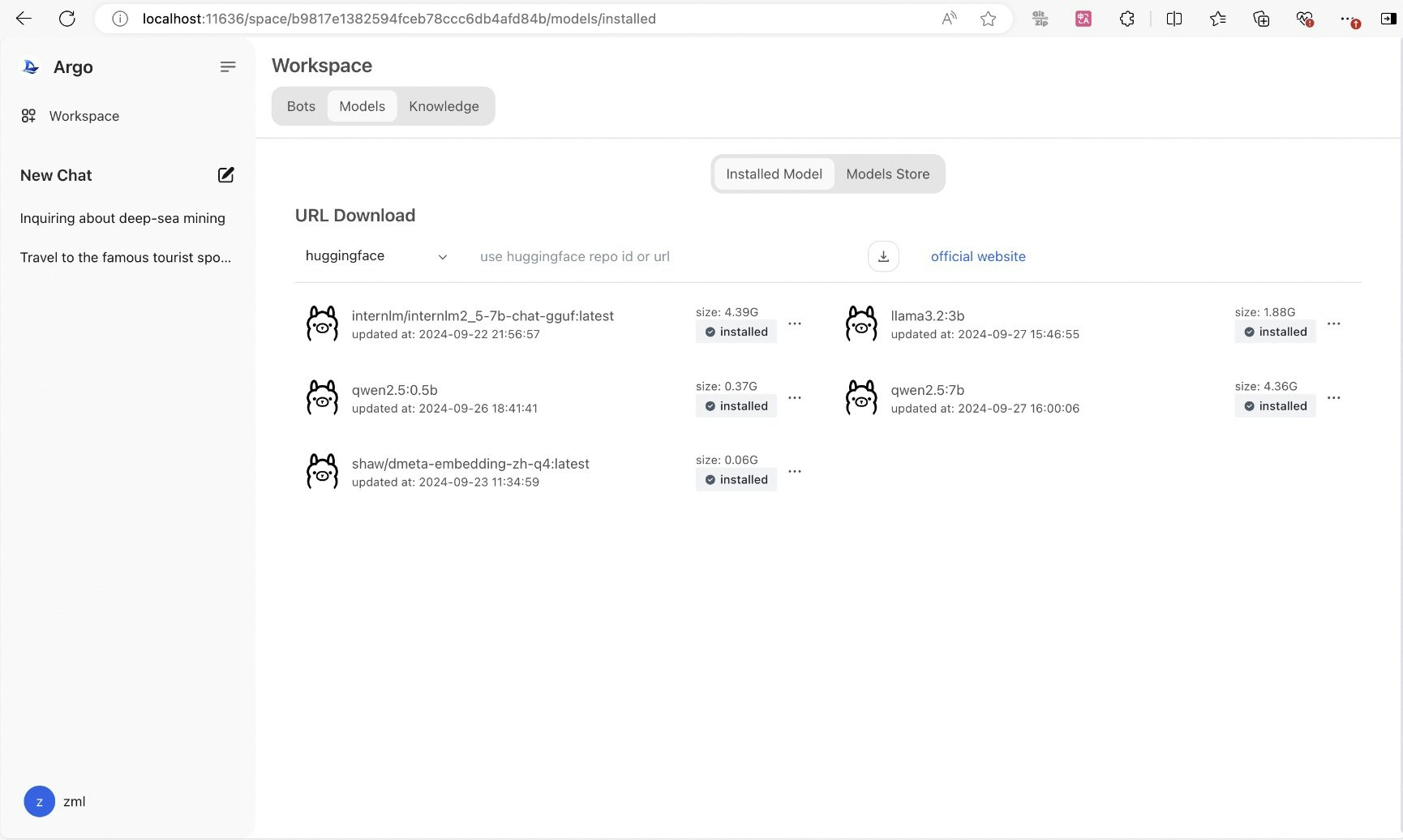Click the browser address bar URL
1403x840 pixels.
tap(399, 19)
